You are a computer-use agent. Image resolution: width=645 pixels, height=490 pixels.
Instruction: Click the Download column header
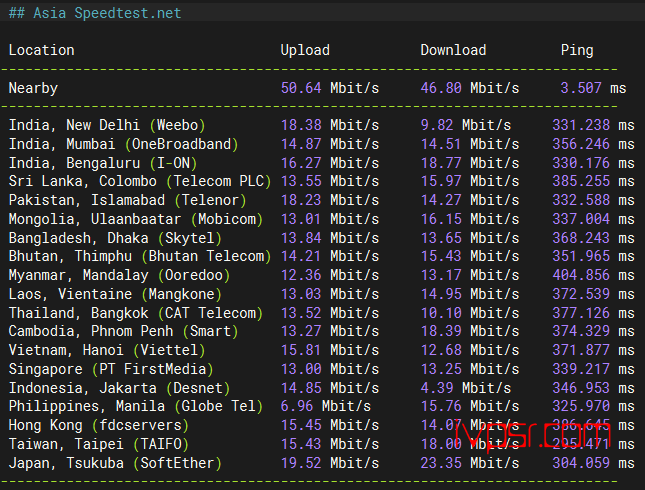pos(453,50)
